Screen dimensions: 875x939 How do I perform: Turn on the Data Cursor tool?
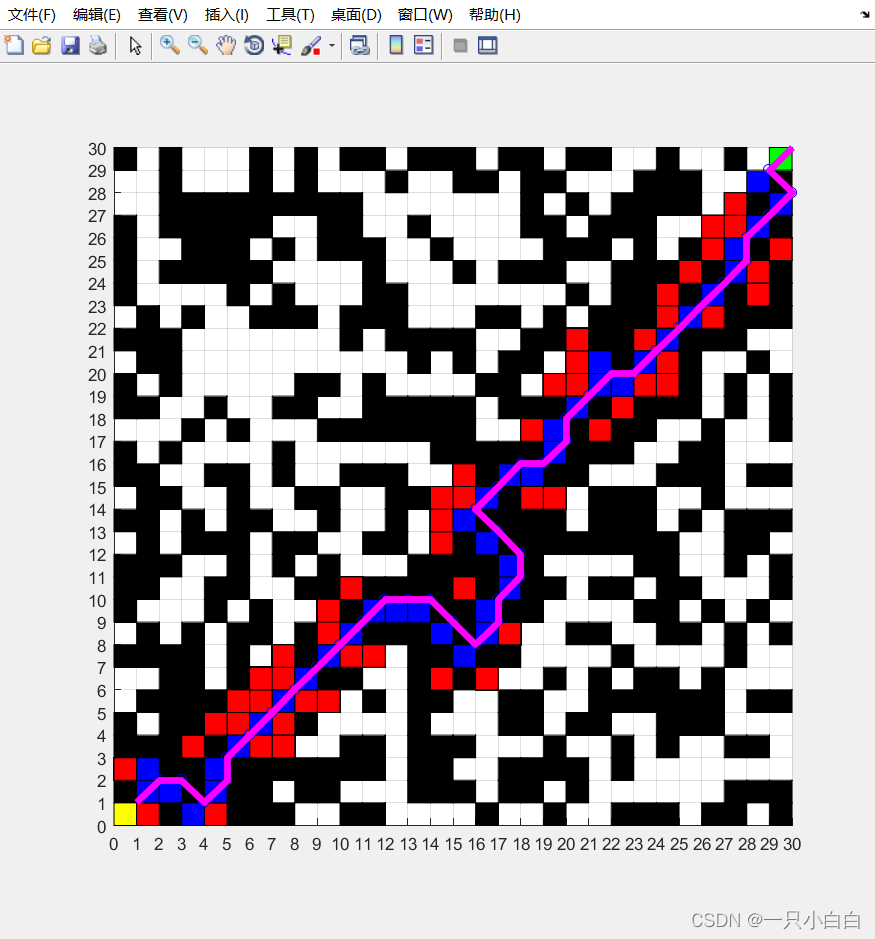click(281, 45)
